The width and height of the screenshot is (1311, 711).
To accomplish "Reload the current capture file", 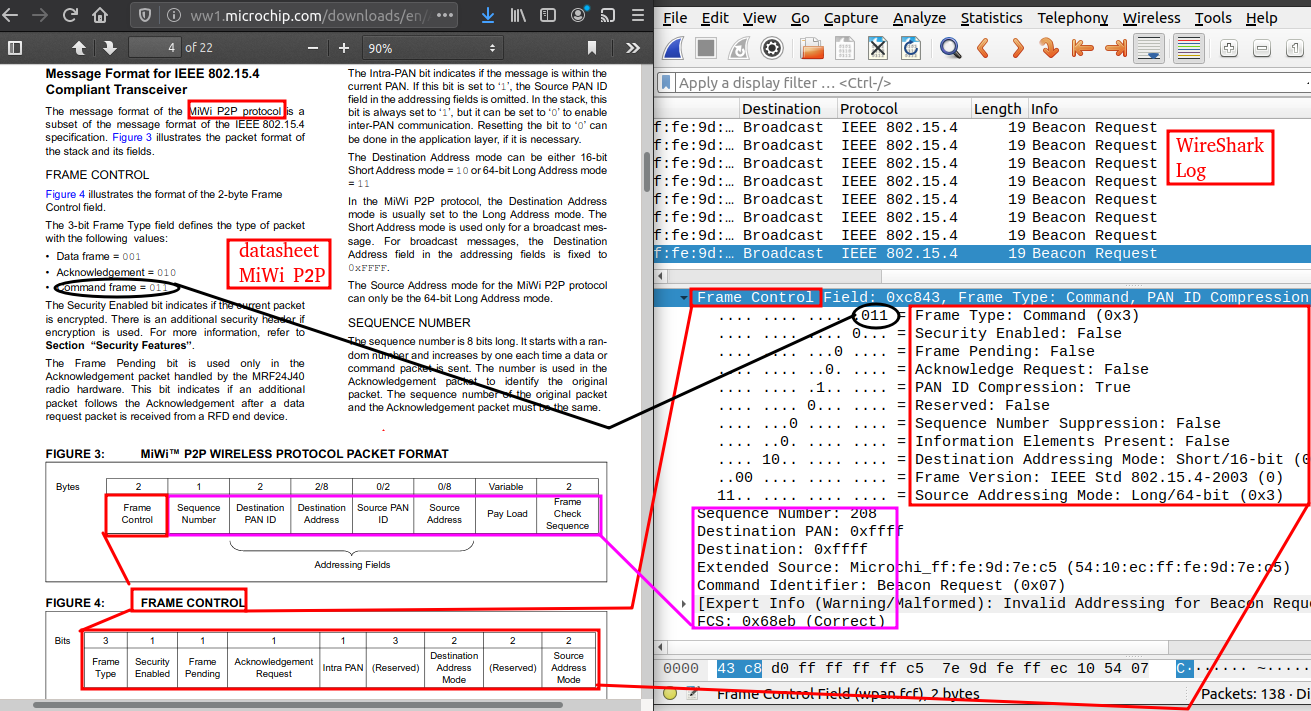I will pyautogui.click(x=910, y=48).
